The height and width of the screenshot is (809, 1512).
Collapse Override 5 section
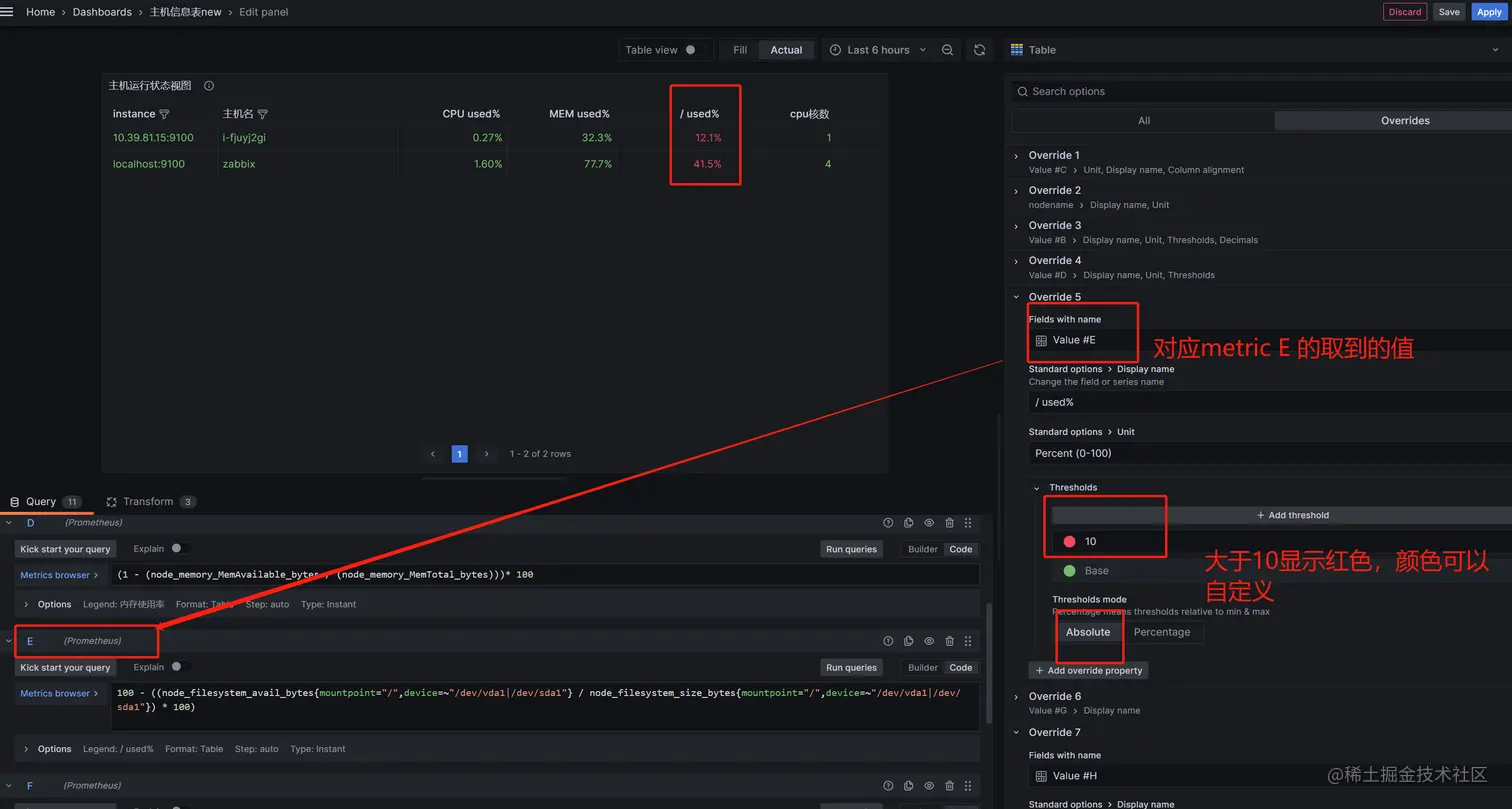pyautogui.click(x=1017, y=297)
